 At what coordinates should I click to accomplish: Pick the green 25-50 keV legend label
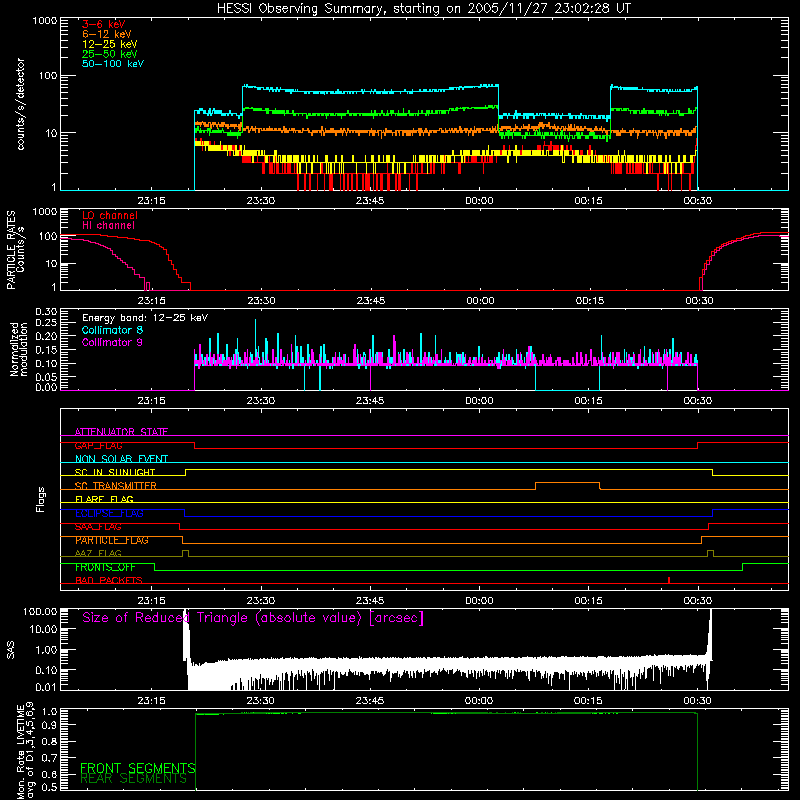pyautogui.click(x=110, y=54)
